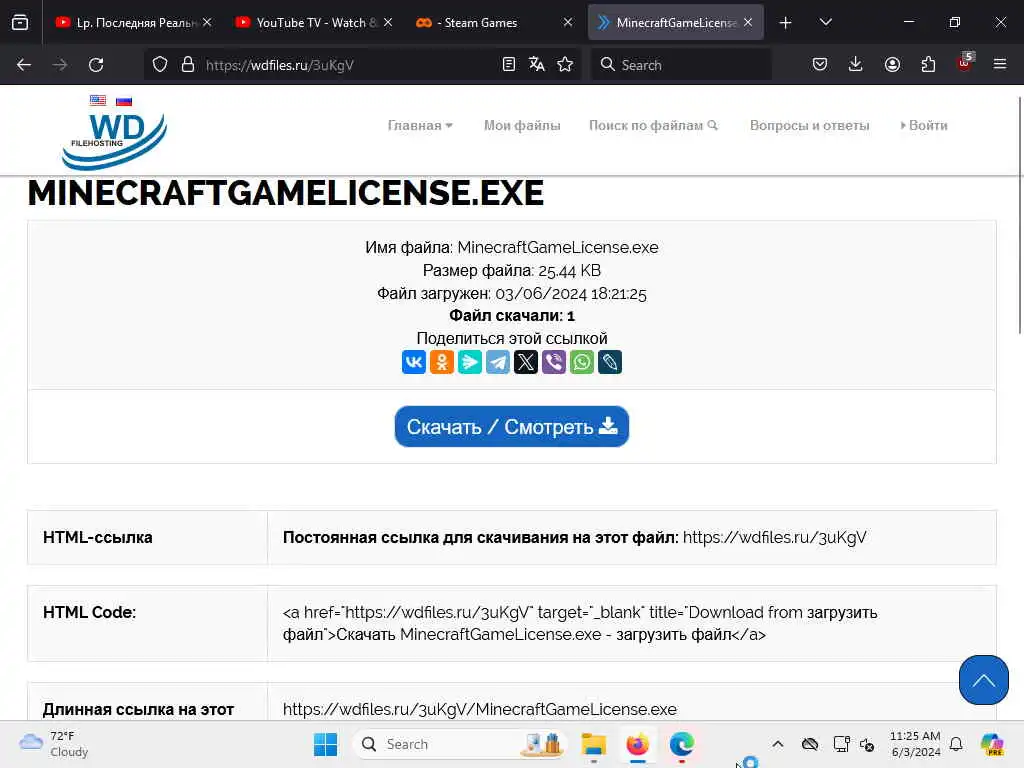Share link via Viber icon

554,362
